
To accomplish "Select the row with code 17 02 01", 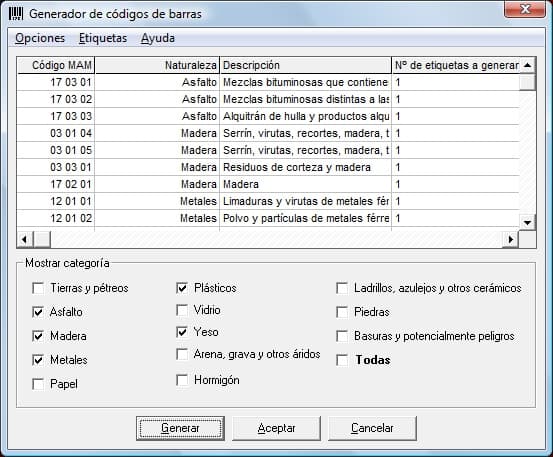I will [x=268, y=184].
